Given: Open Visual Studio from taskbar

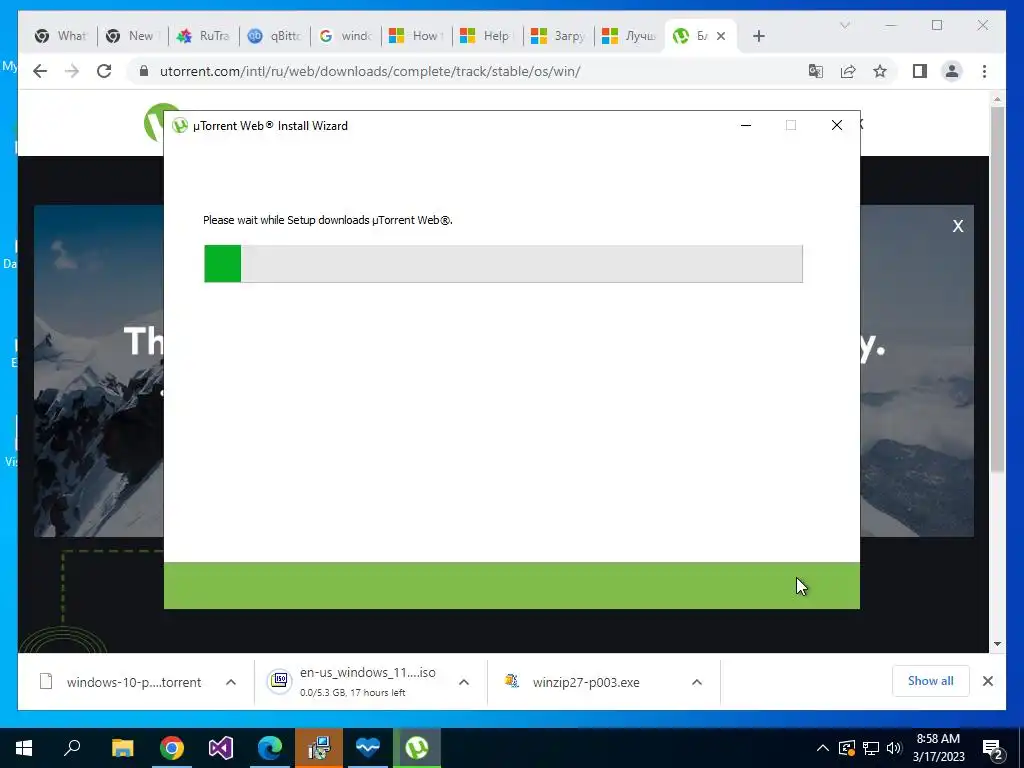Looking at the screenshot, I should pyautogui.click(x=221, y=748).
